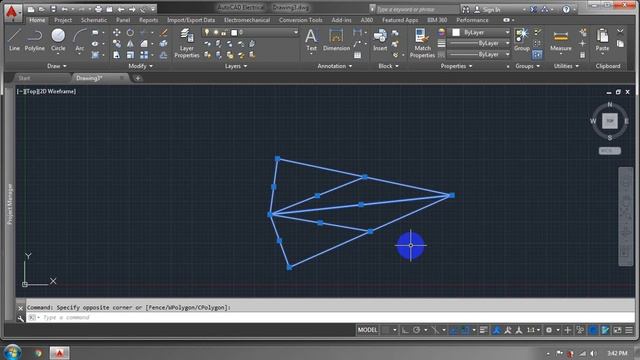The image size is (640, 360).
Task: Expand the Utilities panel
Action: tap(566, 66)
